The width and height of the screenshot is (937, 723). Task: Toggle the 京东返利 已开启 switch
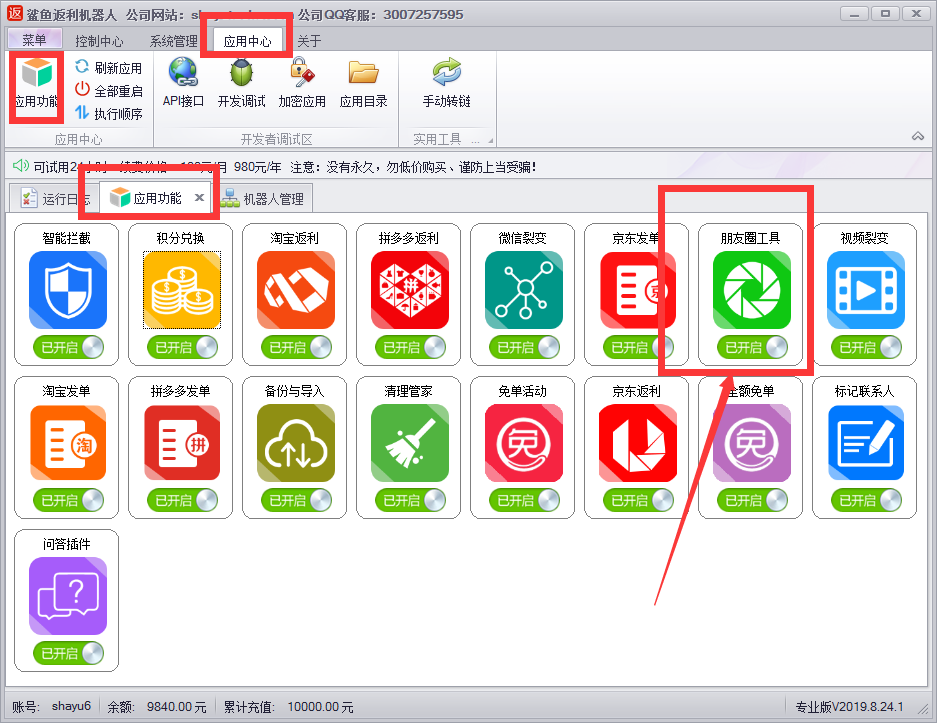click(639, 500)
